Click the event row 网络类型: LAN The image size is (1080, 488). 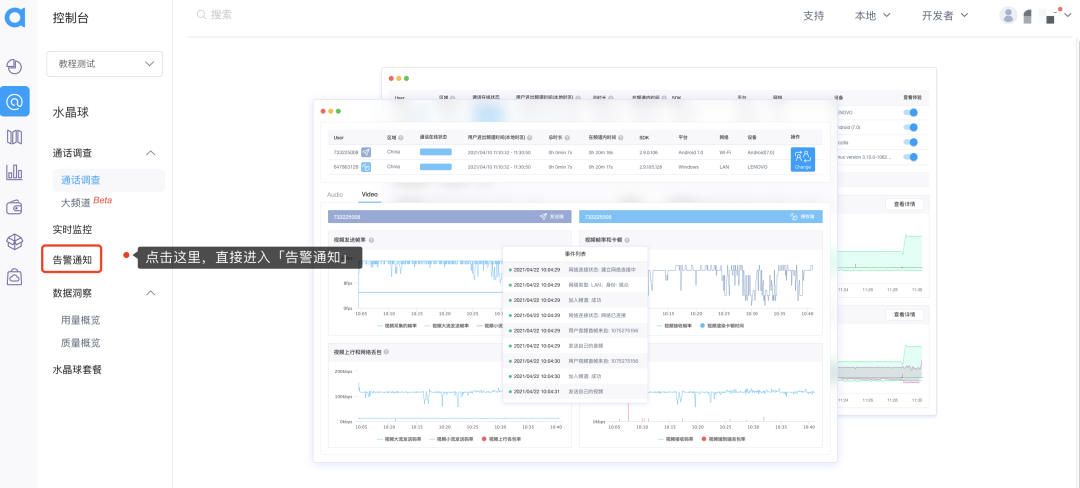575,284
